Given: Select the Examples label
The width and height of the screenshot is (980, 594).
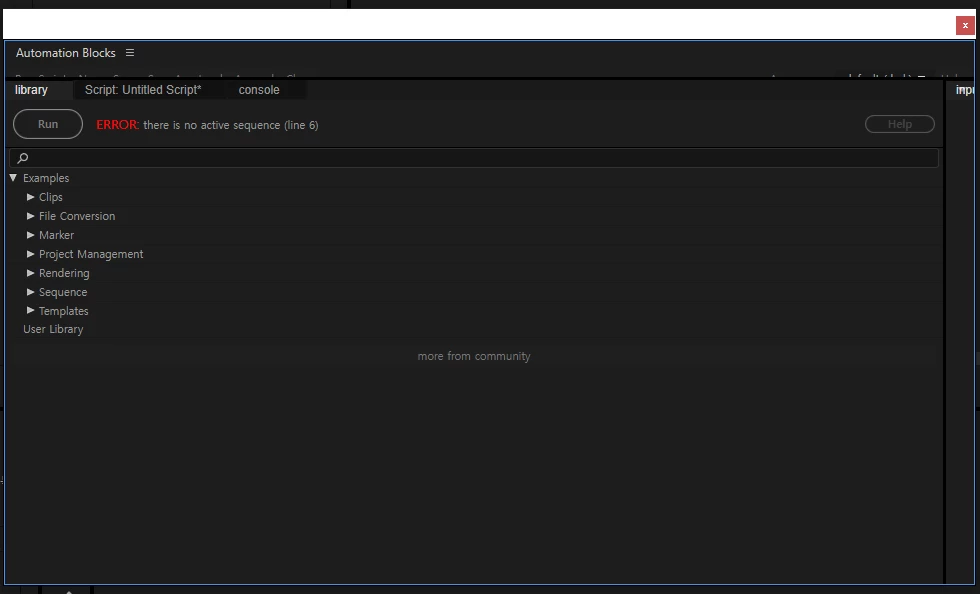Looking at the screenshot, I should [x=46, y=178].
